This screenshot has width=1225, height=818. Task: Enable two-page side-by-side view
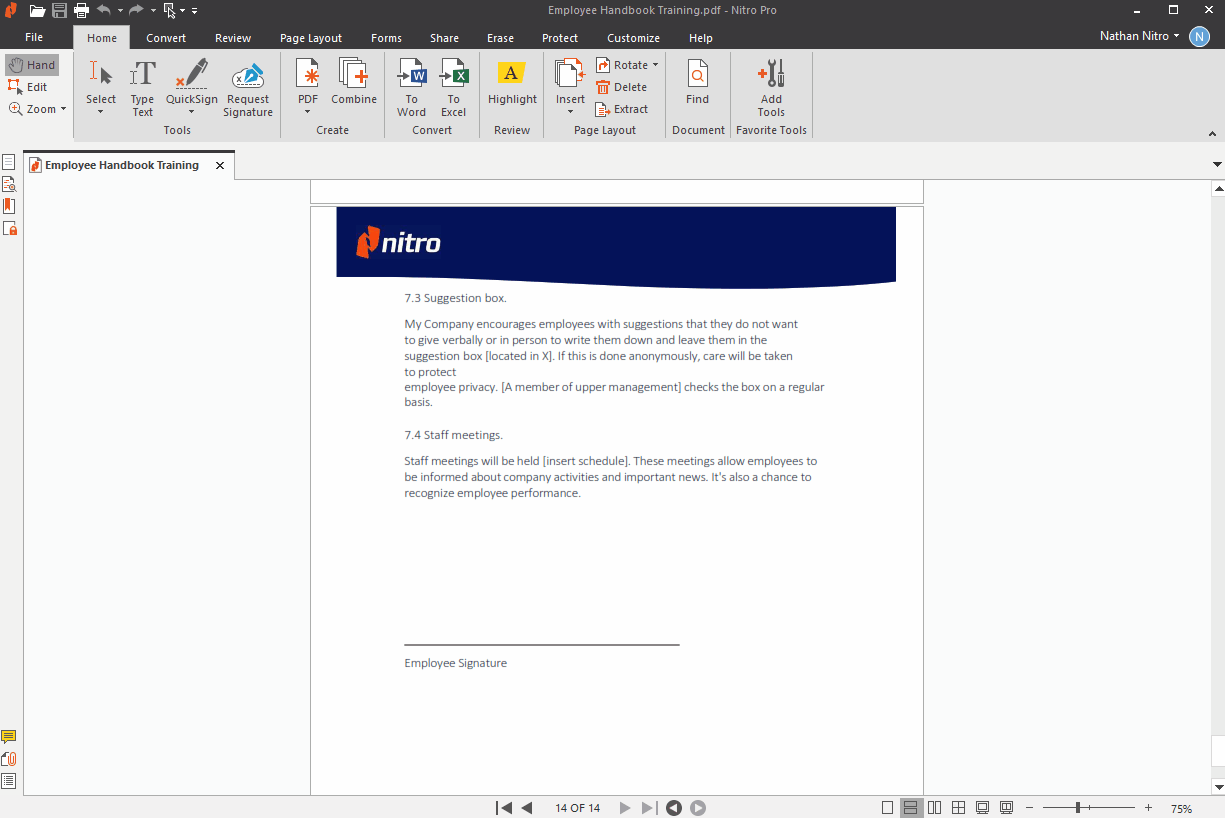point(934,807)
